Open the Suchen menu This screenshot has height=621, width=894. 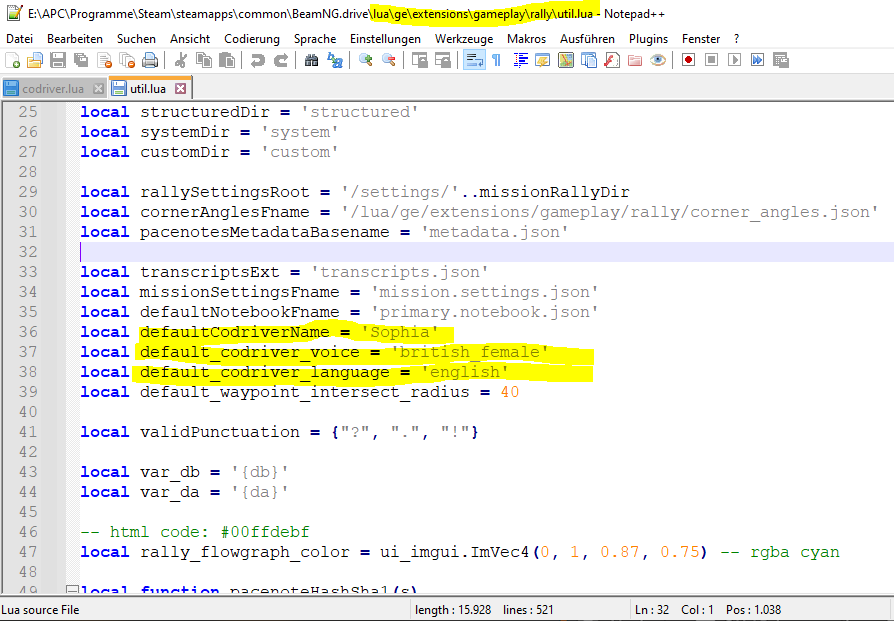[x=136, y=39]
